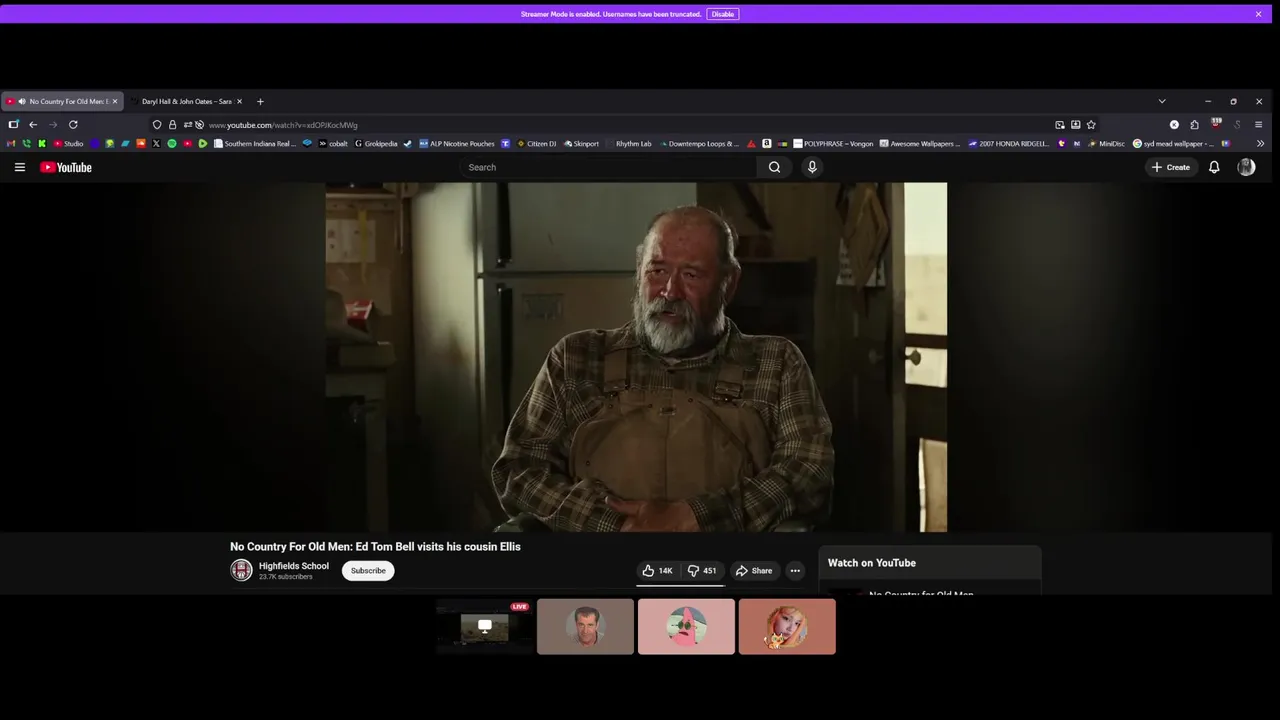Open the Spotify bookmark icon

pos(172,144)
